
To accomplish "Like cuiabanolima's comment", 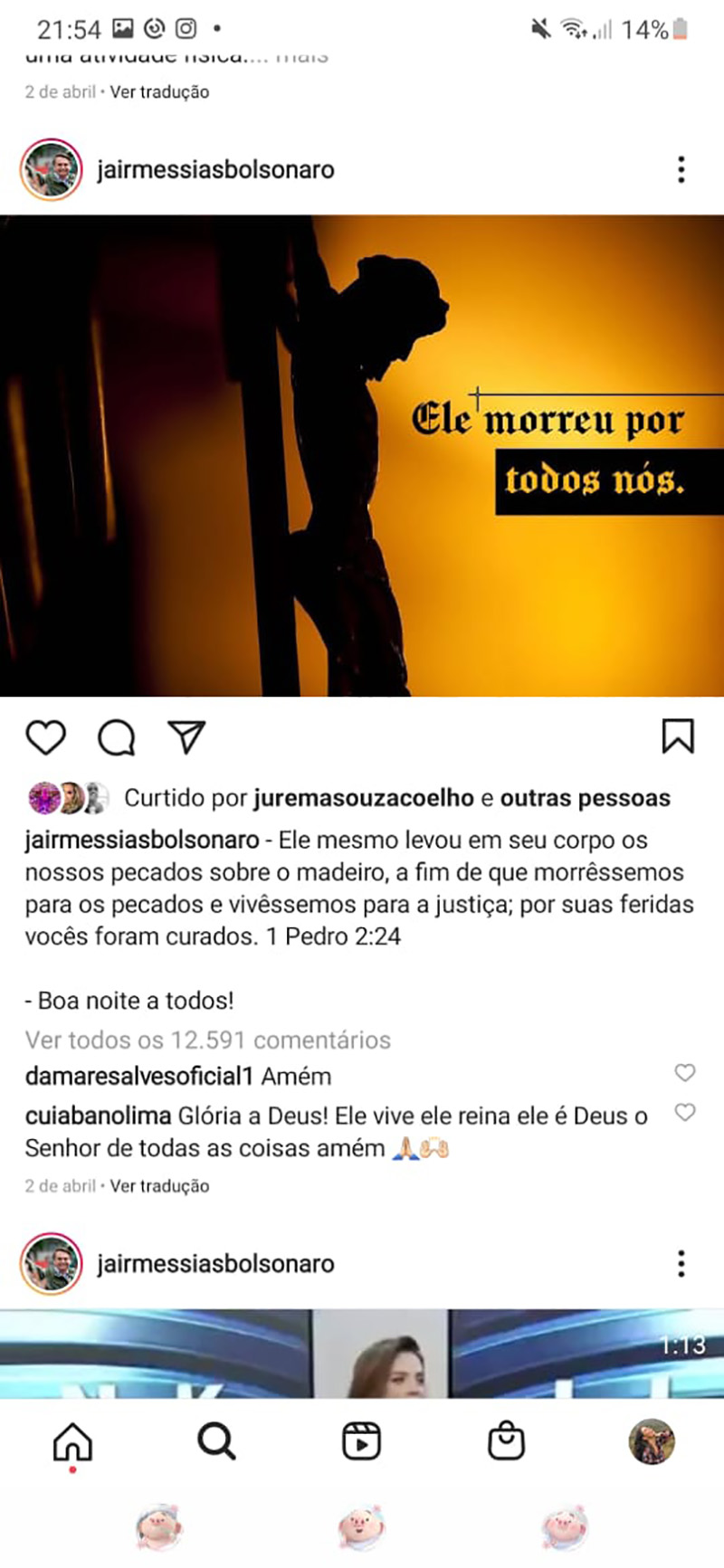I will tap(685, 1112).
